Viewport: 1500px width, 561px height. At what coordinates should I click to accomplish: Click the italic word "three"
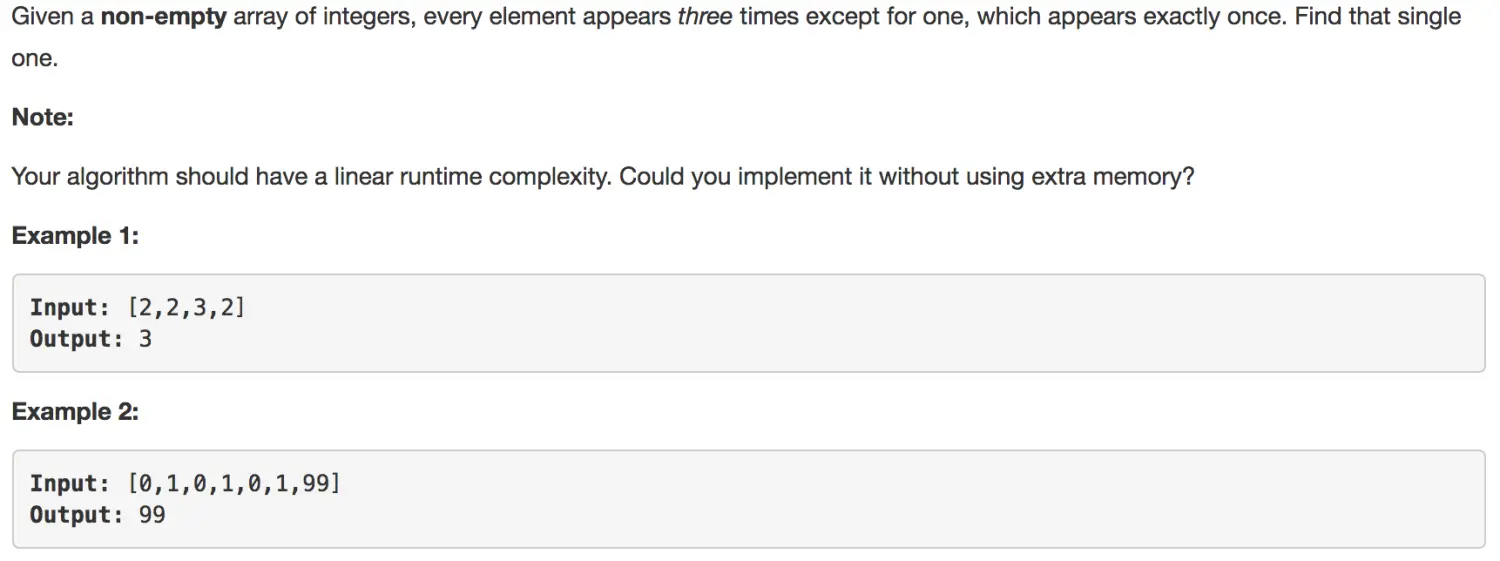pyautogui.click(x=704, y=17)
